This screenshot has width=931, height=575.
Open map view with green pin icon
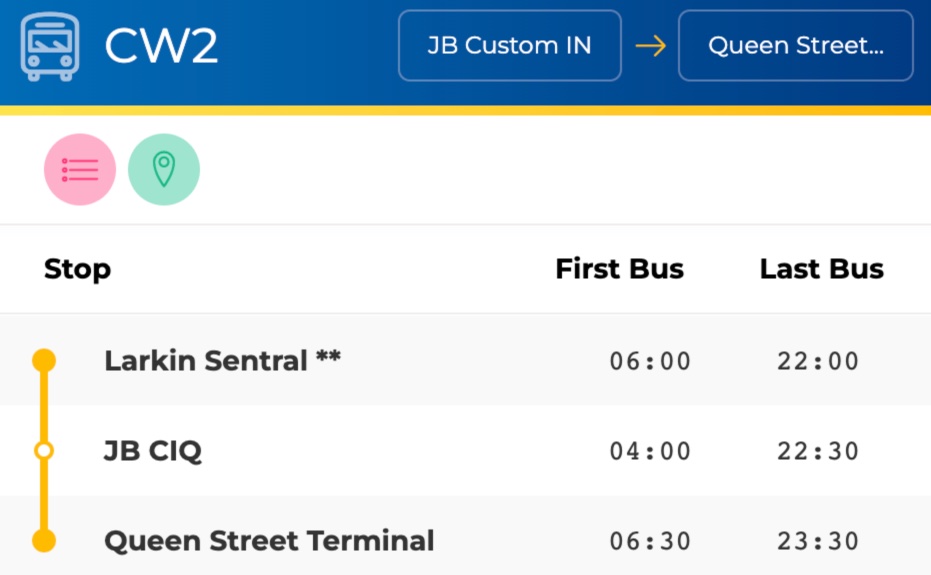pos(164,169)
